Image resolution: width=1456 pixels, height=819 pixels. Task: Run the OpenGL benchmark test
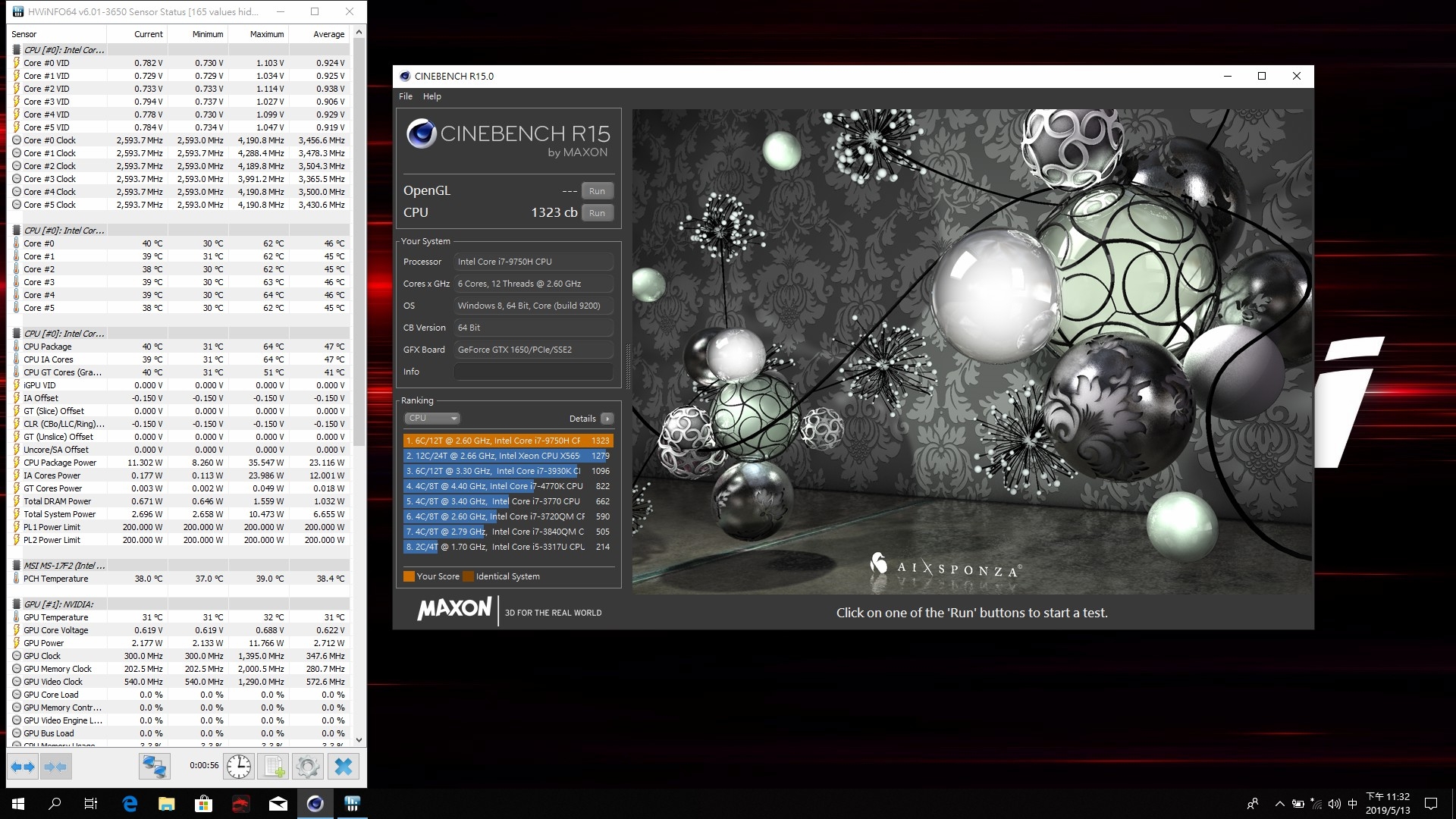pos(597,191)
